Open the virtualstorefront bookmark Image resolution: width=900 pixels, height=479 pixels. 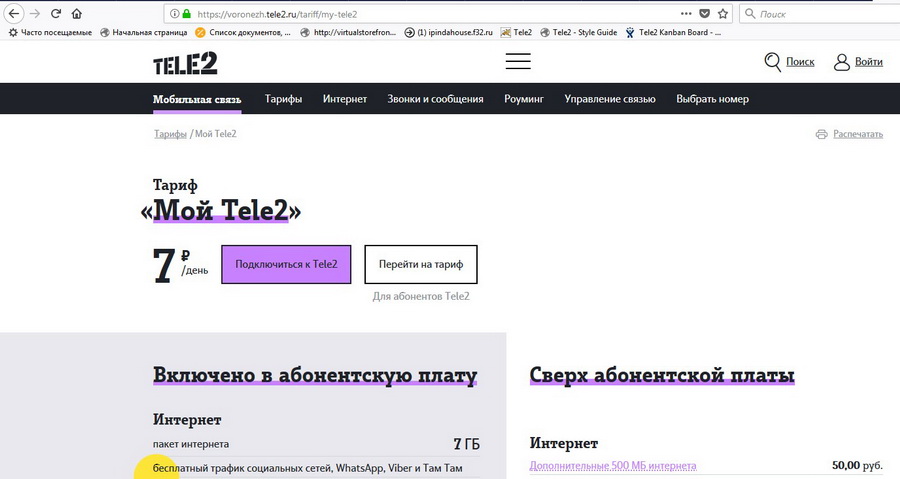pos(348,33)
